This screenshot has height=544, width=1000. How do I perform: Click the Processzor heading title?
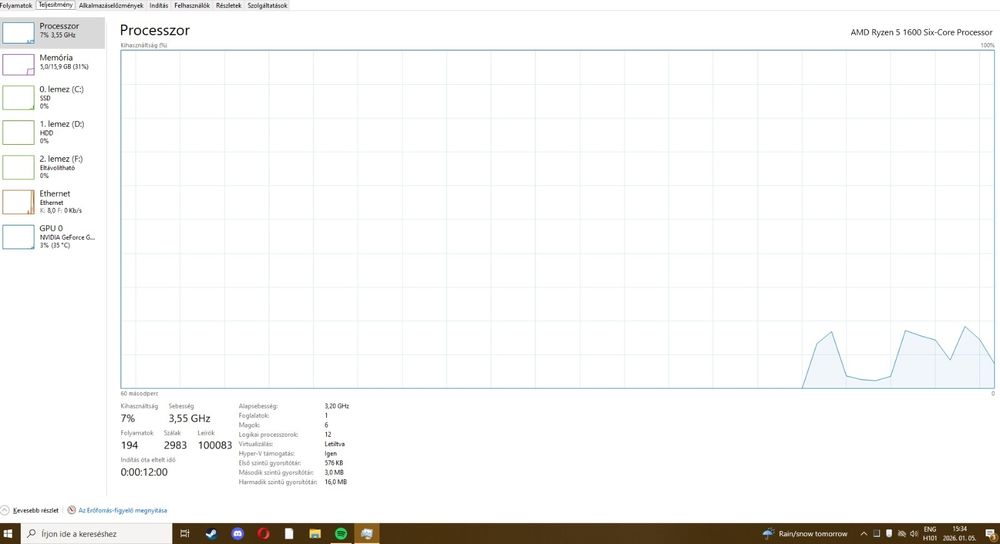pyautogui.click(x=155, y=30)
